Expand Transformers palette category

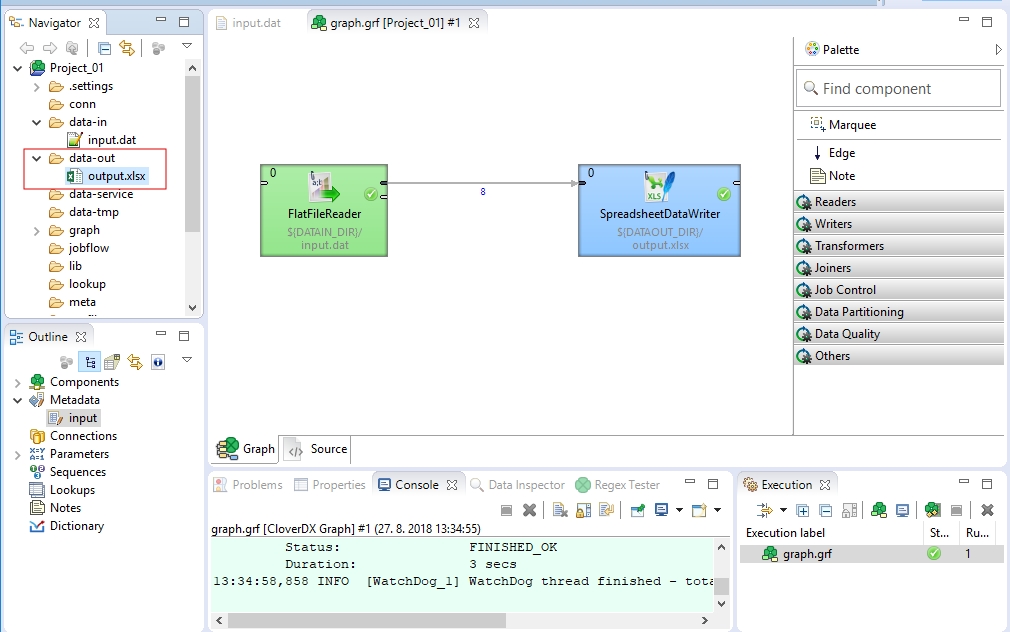click(899, 246)
